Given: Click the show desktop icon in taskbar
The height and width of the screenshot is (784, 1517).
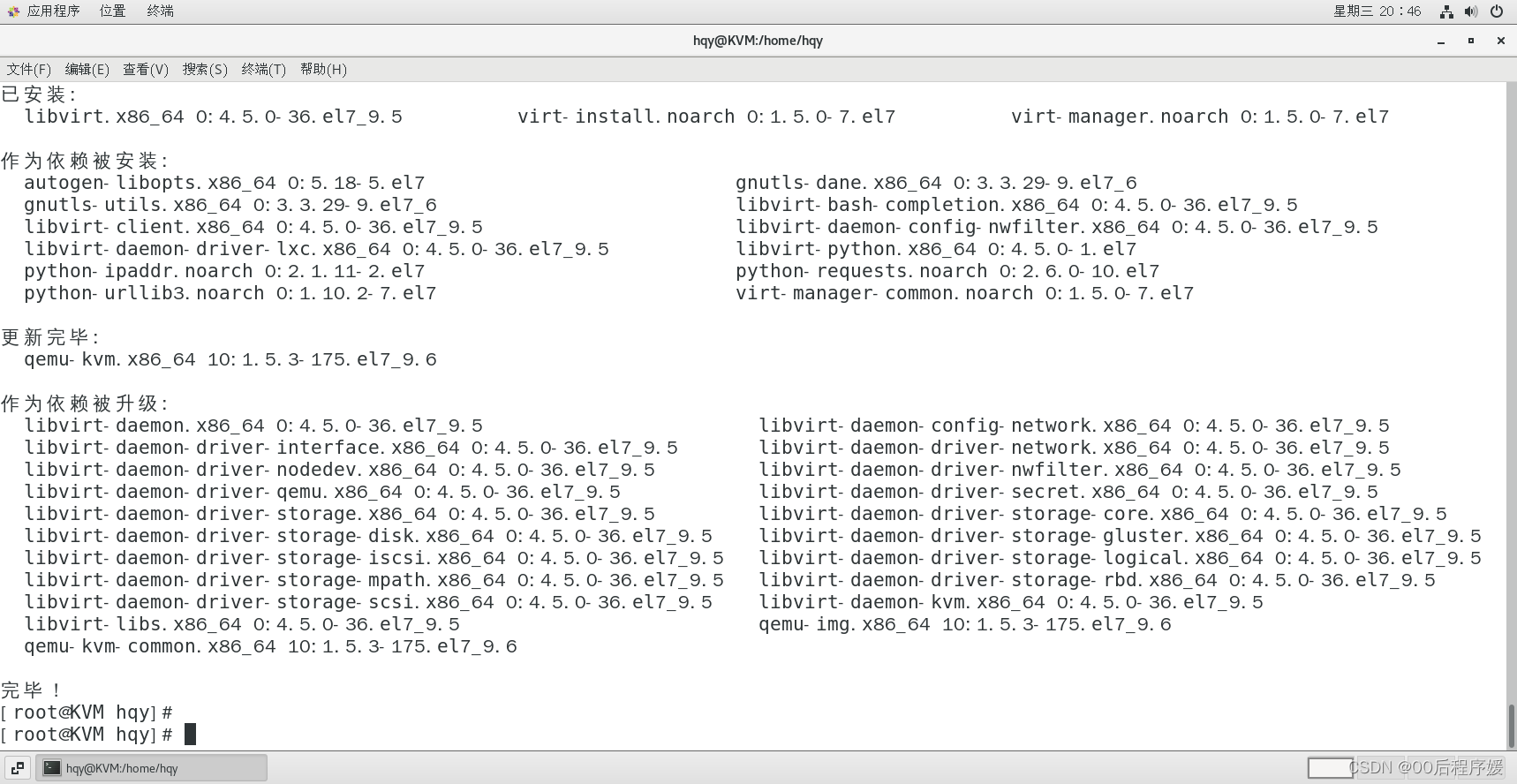Looking at the screenshot, I should [x=17, y=768].
